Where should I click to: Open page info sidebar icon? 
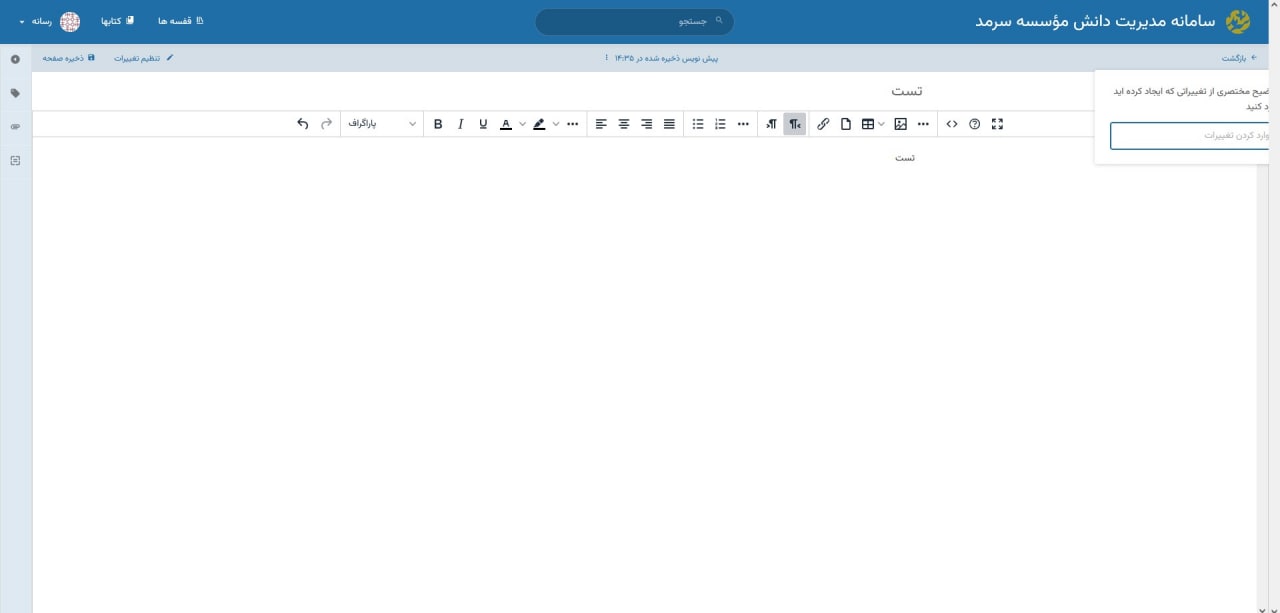coord(15,59)
